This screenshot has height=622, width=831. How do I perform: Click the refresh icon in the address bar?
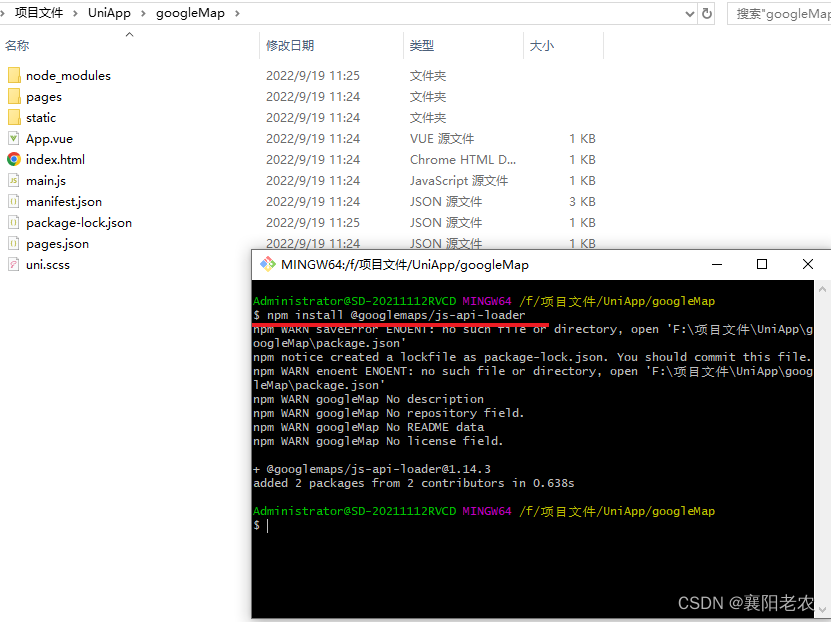coord(708,13)
